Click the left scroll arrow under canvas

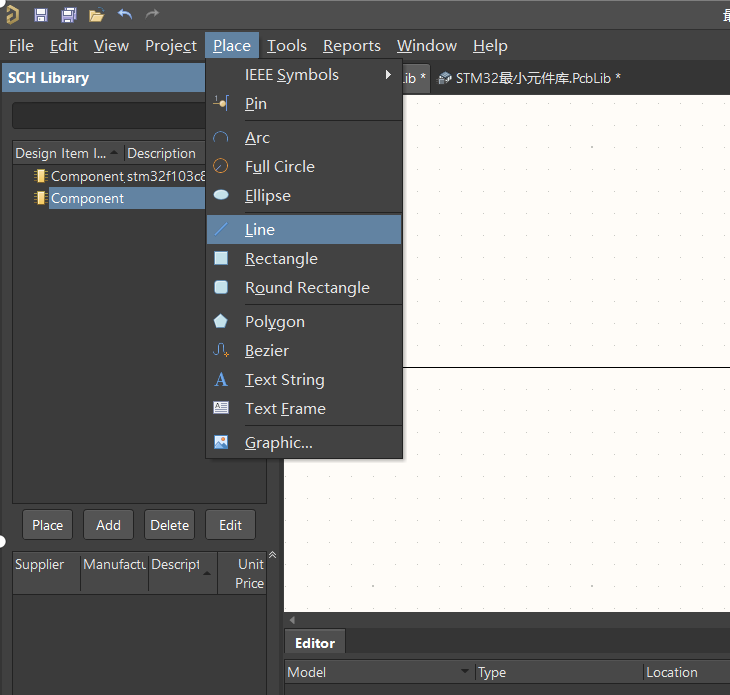coord(292,620)
